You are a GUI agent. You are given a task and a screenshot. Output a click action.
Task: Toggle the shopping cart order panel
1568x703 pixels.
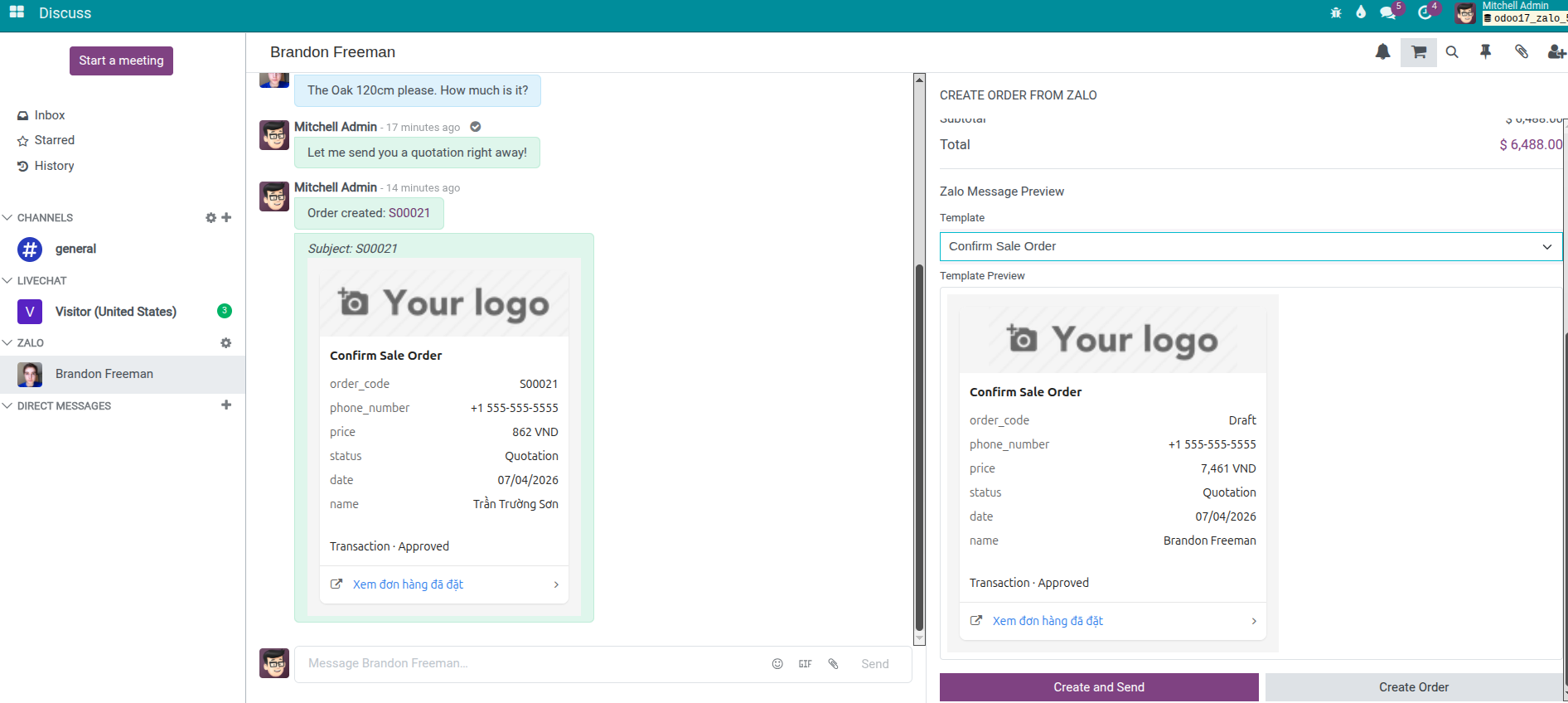click(x=1419, y=52)
